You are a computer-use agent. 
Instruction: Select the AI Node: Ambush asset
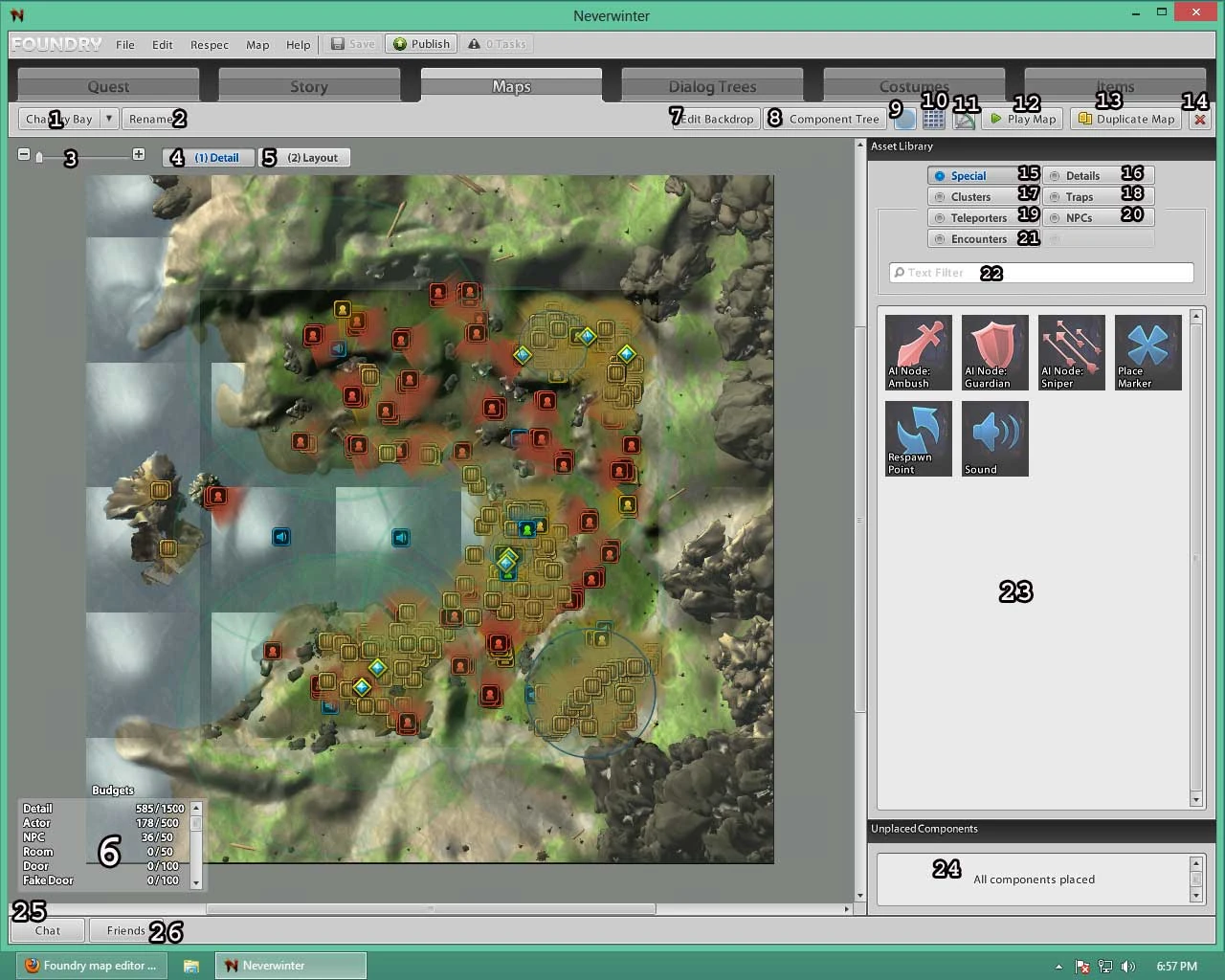tap(919, 352)
